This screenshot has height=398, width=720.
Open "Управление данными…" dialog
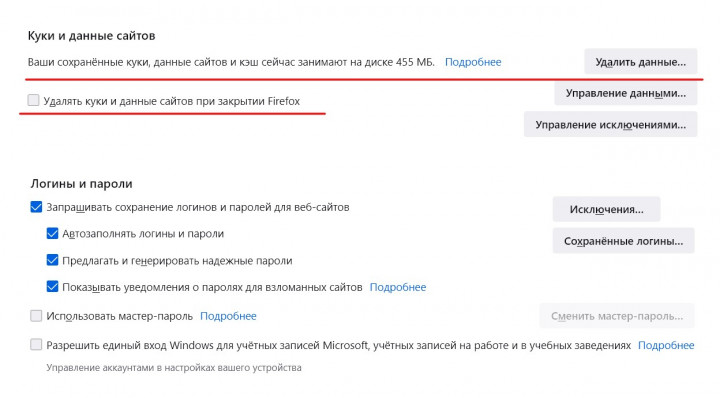625,93
